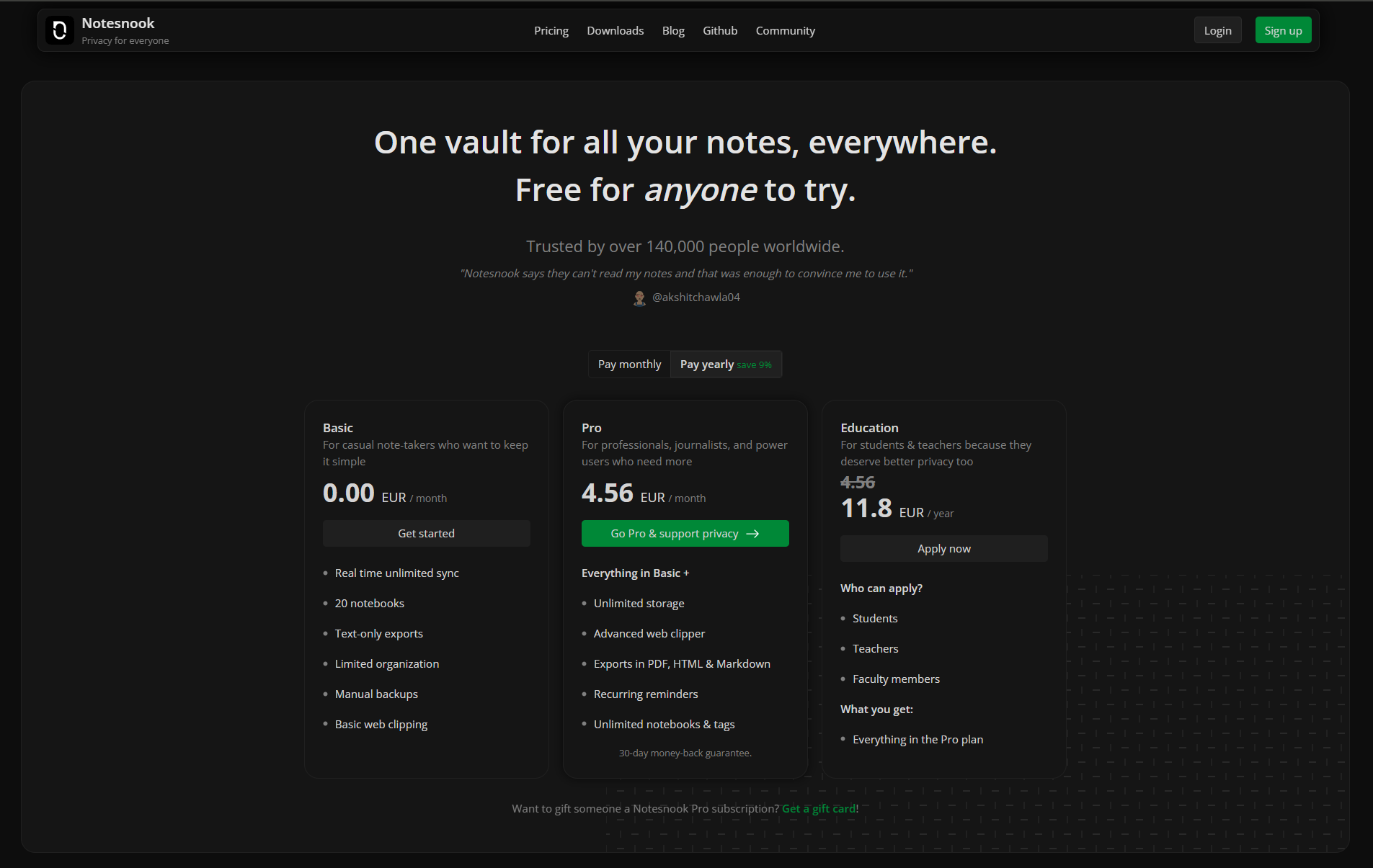Open the Pricing page
Viewport: 1373px width, 868px height.
(x=551, y=31)
